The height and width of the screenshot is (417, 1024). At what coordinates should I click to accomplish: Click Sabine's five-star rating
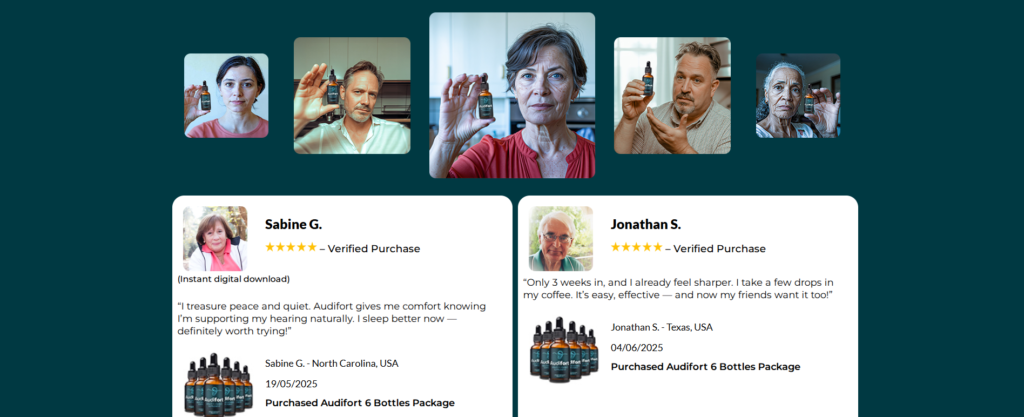(x=290, y=247)
